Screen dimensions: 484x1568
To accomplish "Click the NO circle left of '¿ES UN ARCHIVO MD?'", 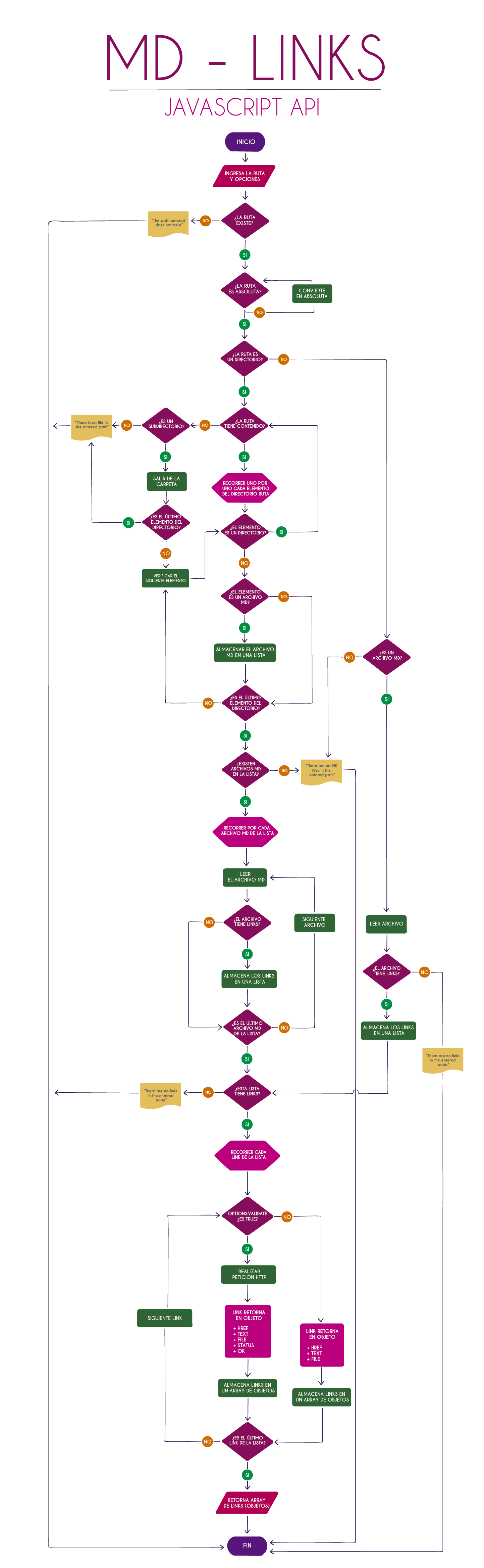I will 349,657.
